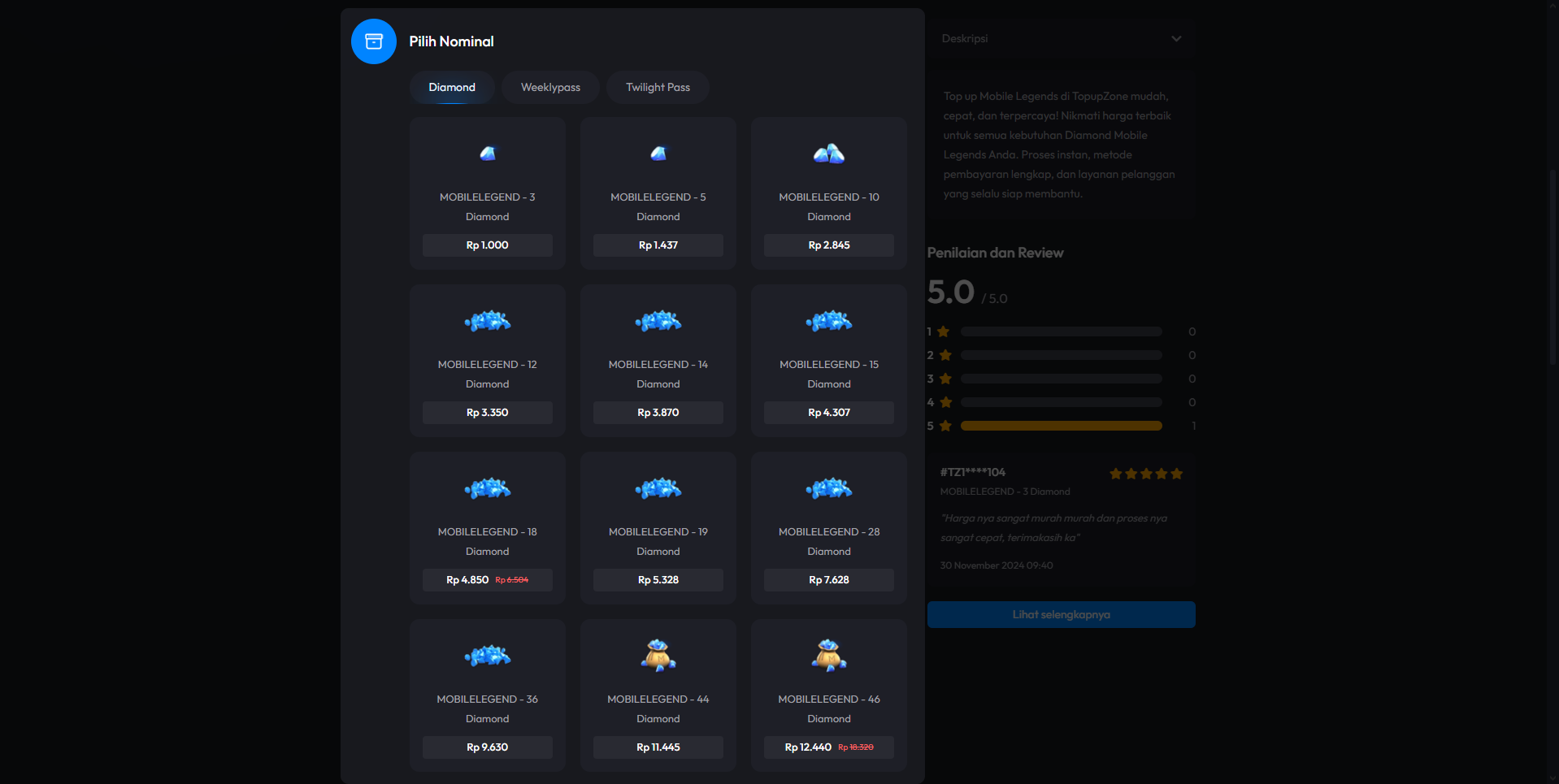Click the crossed-out Rp 6.504 price
The image size is (1559, 784).
click(512, 580)
